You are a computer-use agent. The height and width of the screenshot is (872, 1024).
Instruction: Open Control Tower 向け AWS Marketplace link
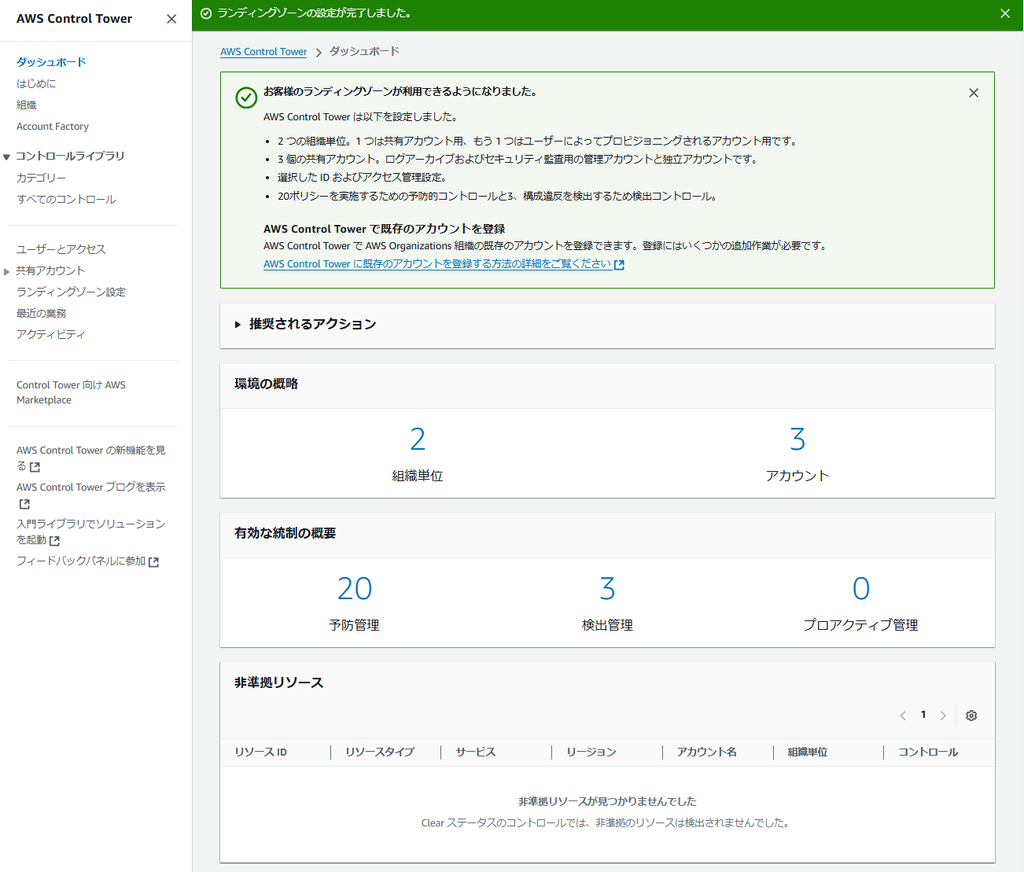click(x=71, y=393)
